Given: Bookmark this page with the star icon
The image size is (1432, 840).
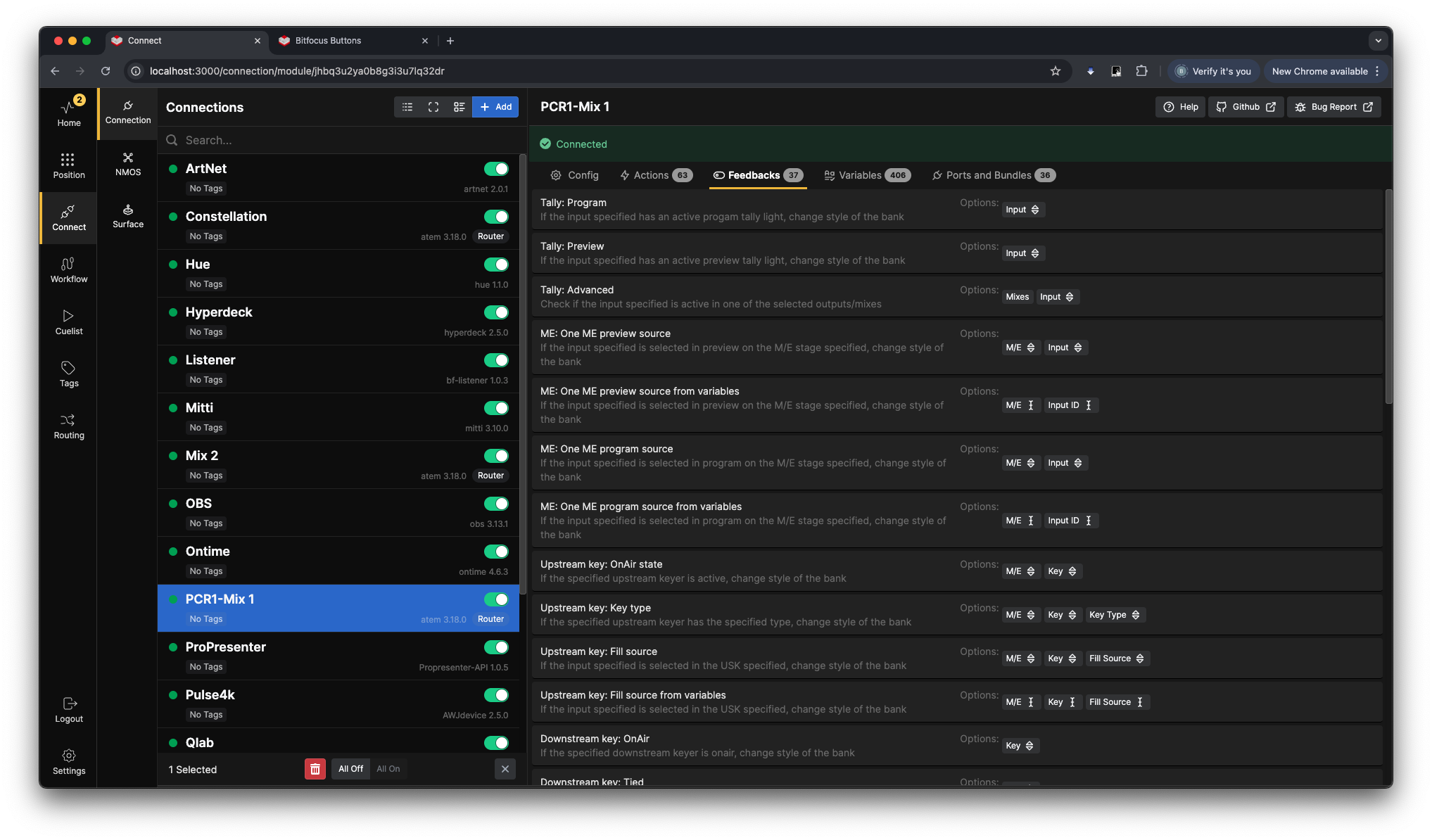Looking at the screenshot, I should 1056,71.
